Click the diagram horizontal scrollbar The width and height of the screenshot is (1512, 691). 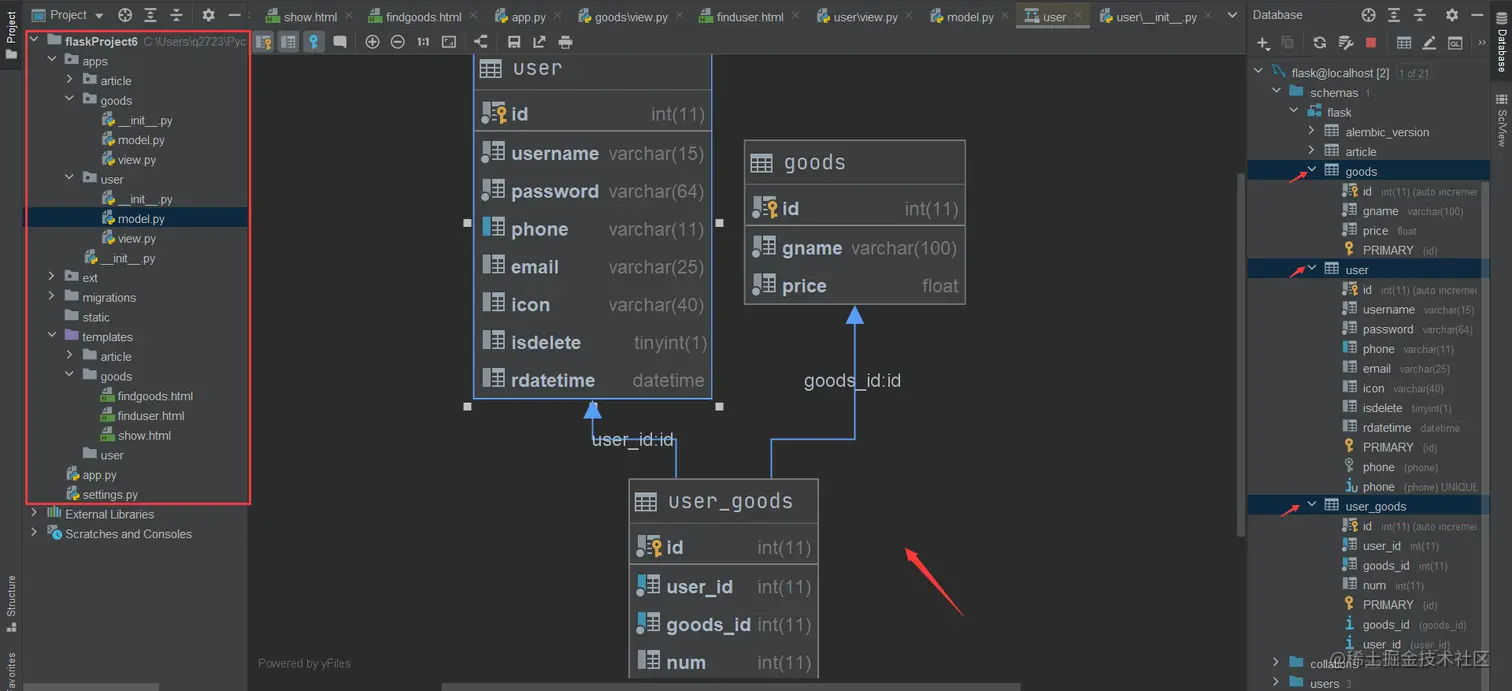coord(731,686)
